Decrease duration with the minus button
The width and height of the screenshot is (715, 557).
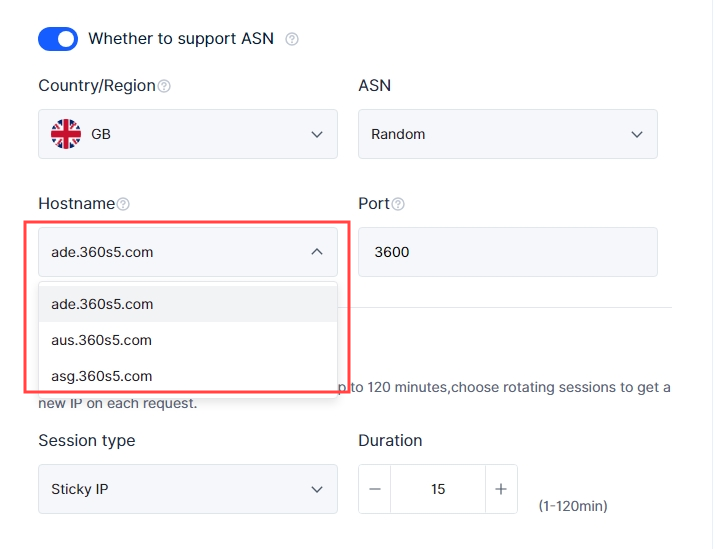(375, 489)
